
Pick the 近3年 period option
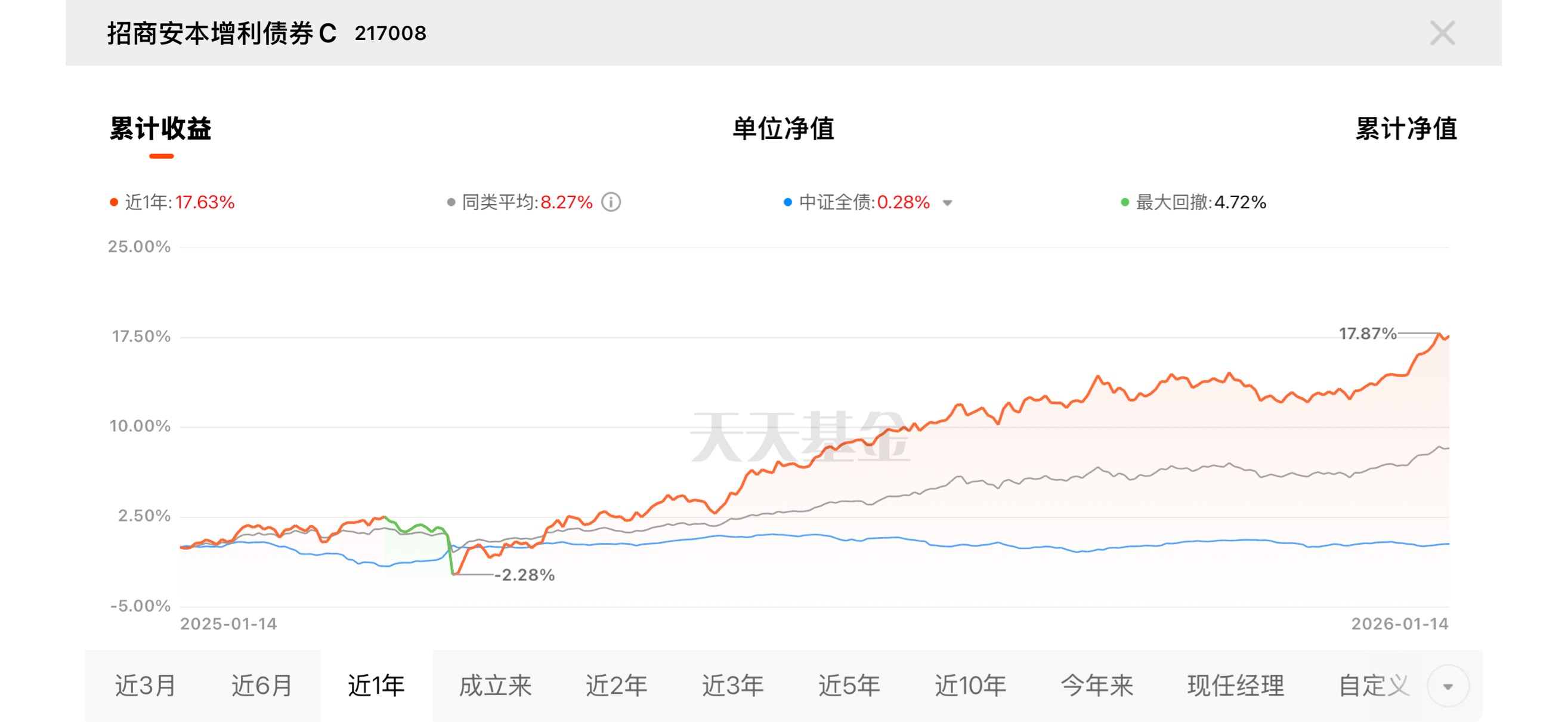(x=732, y=686)
